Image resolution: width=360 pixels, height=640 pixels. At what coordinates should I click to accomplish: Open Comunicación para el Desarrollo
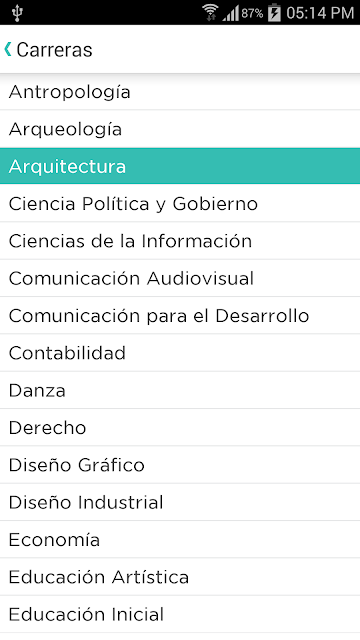(x=180, y=316)
